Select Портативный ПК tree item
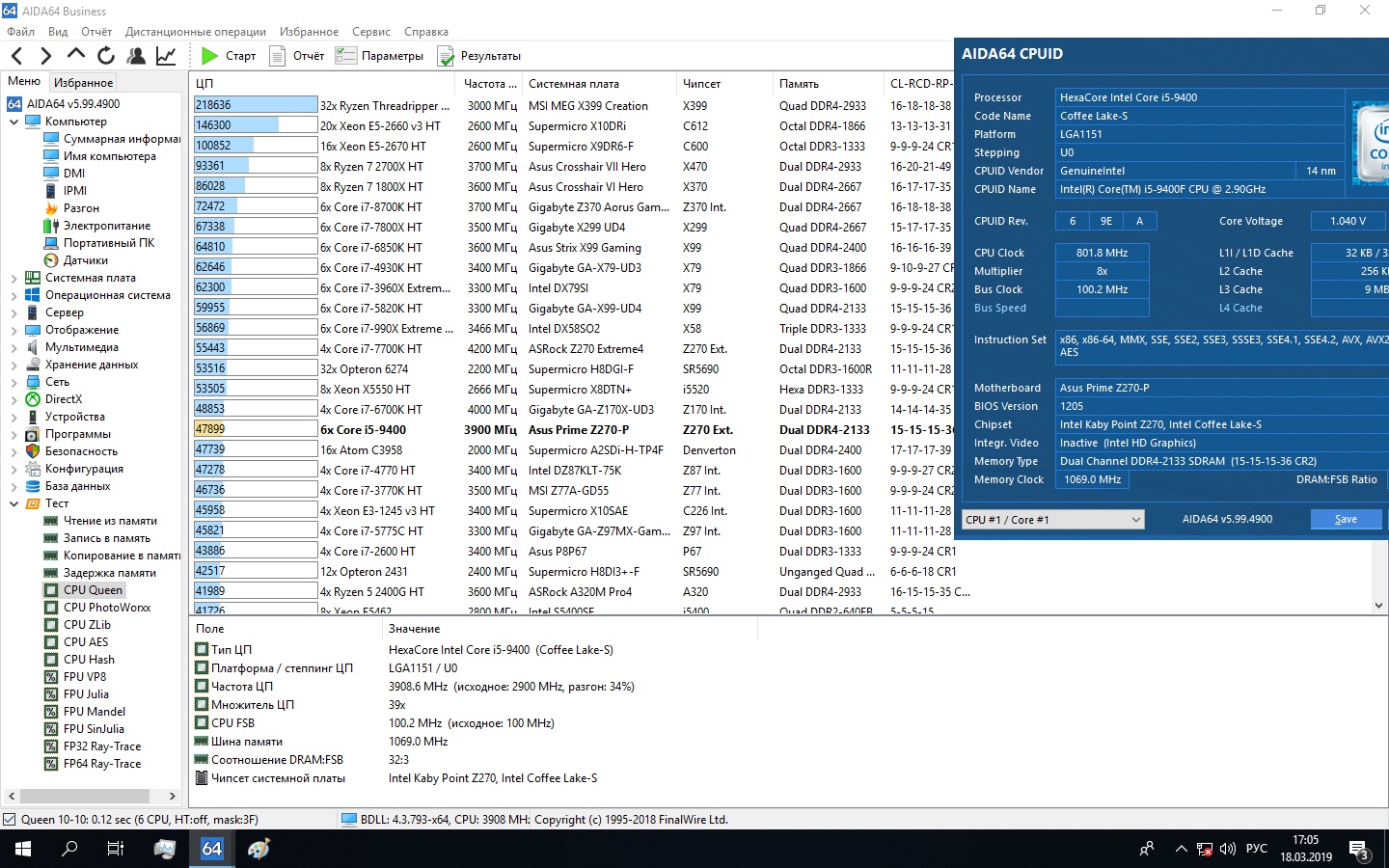This screenshot has height=868, width=1389. point(99,243)
